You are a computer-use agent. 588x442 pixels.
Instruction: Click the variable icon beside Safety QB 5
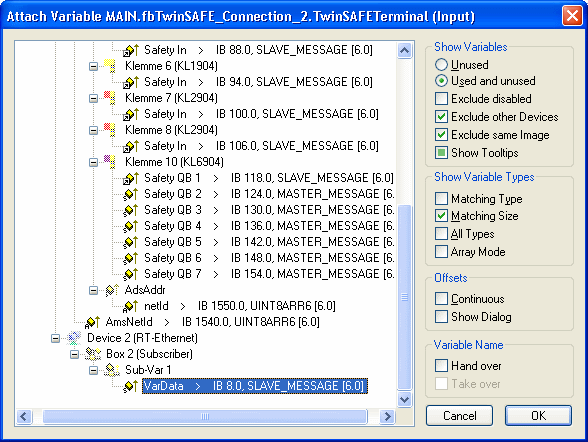(131, 242)
